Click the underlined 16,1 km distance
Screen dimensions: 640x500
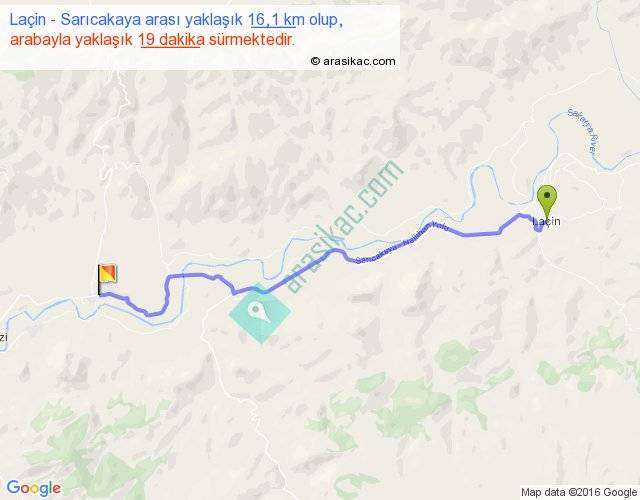click(272, 20)
